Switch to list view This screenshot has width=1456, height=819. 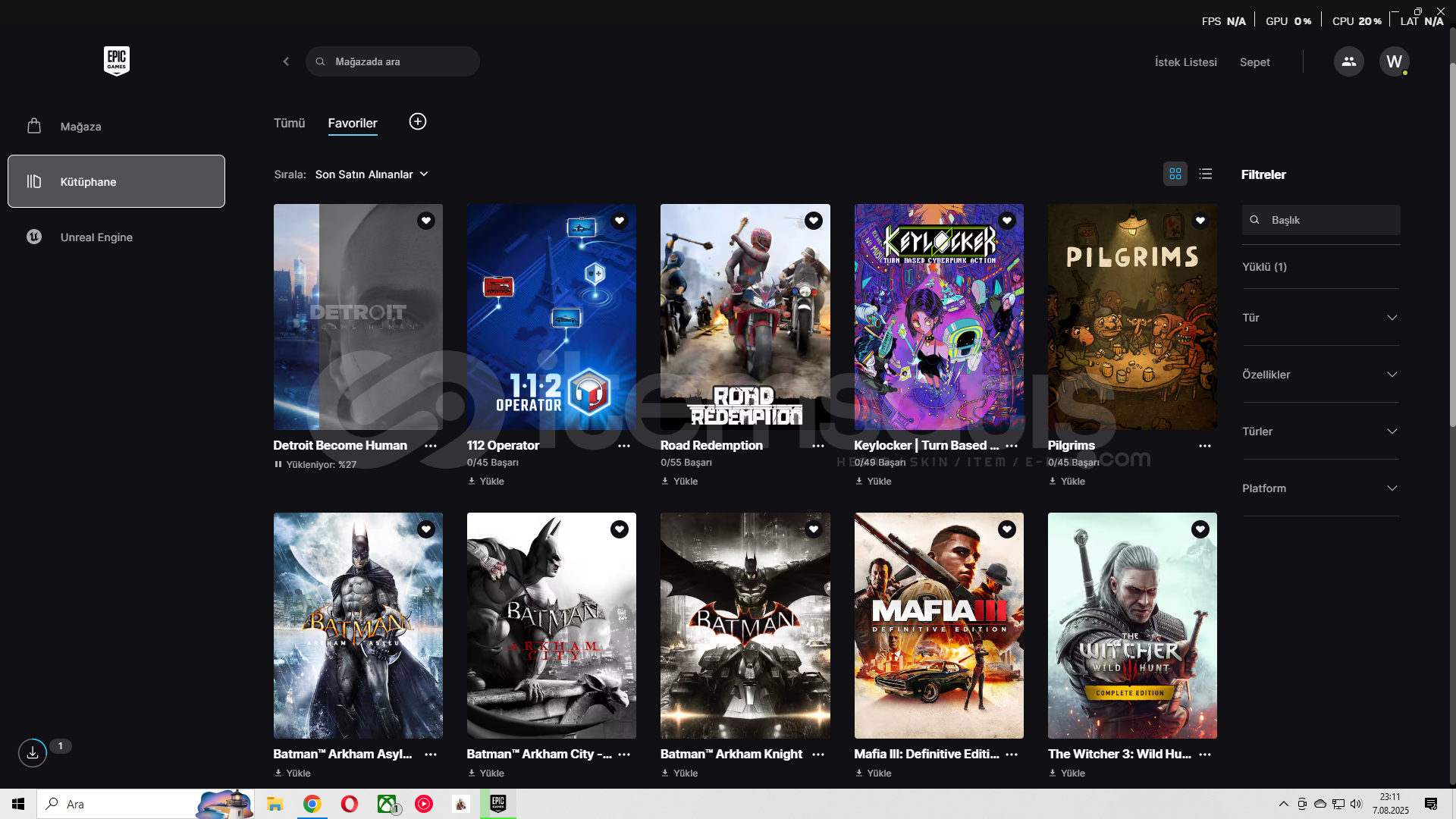(1206, 174)
